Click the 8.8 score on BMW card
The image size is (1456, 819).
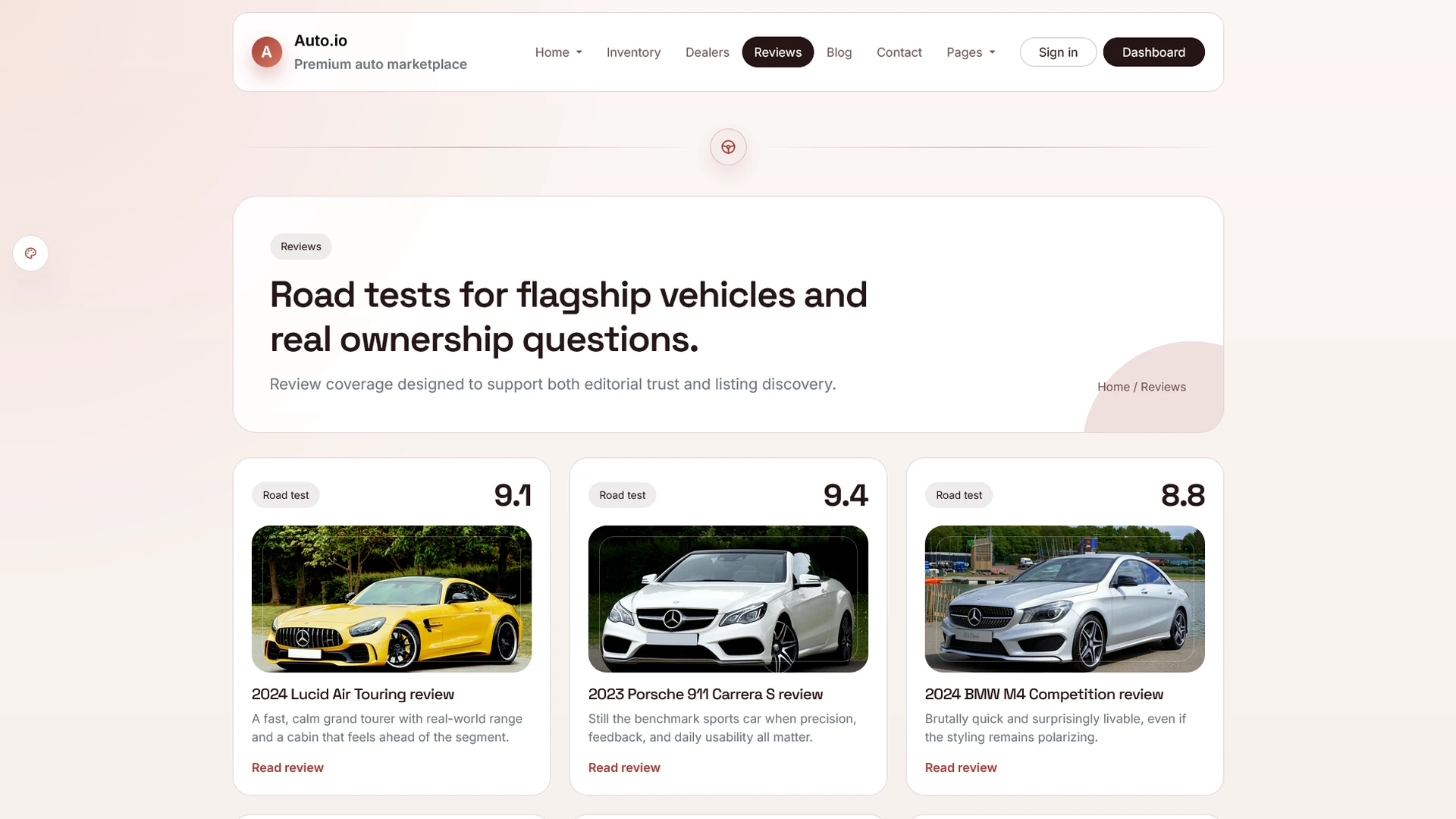(x=1183, y=495)
